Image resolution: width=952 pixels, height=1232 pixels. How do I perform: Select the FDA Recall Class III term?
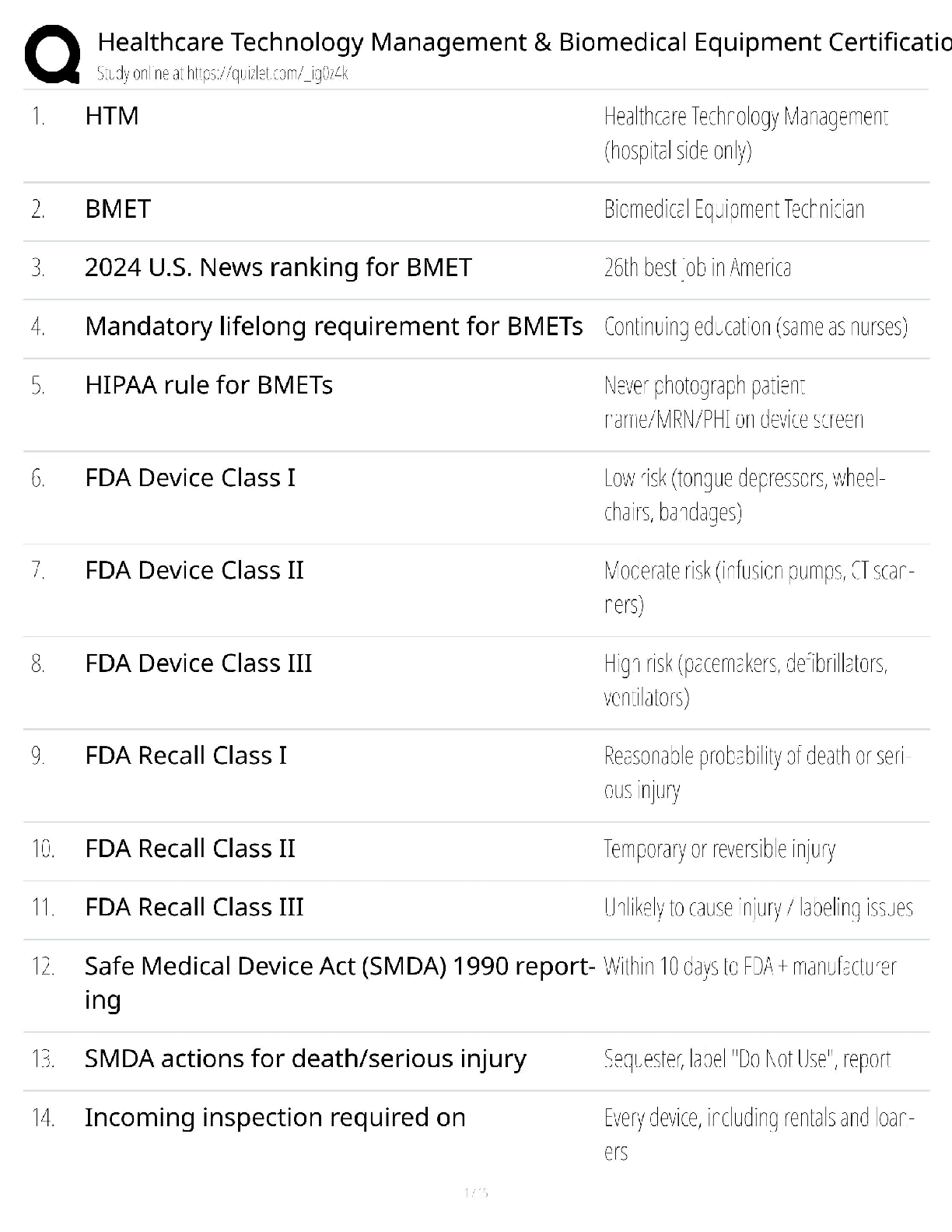click(194, 907)
